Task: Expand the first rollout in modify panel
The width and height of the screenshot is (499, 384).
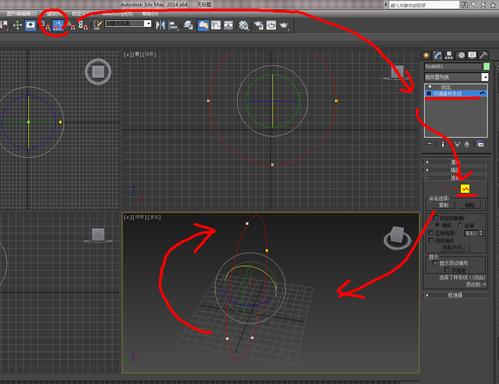Action: click(455, 162)
